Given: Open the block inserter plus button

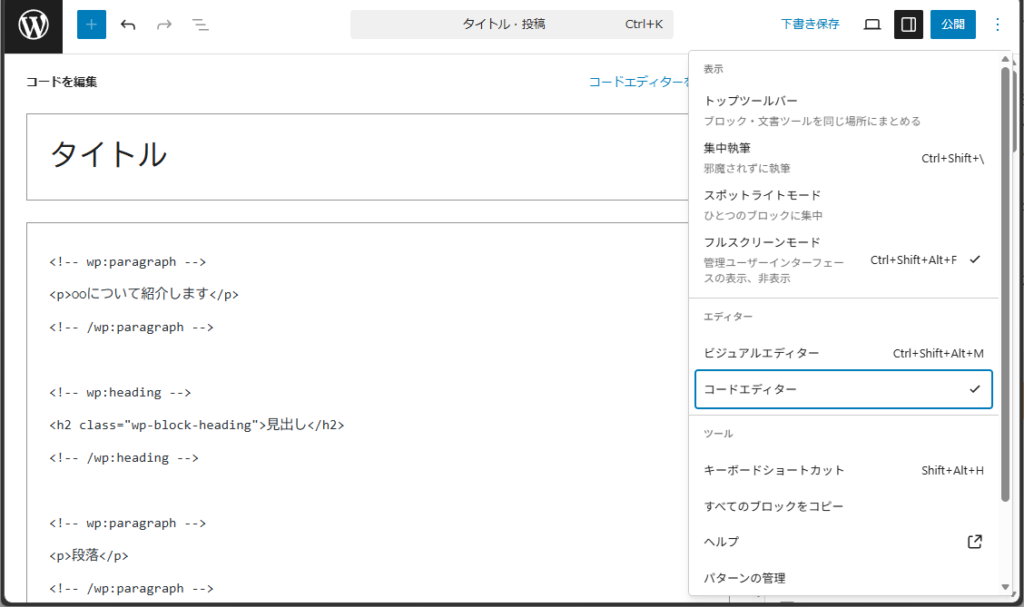Looking at the screenshot, I should point(91,24).
